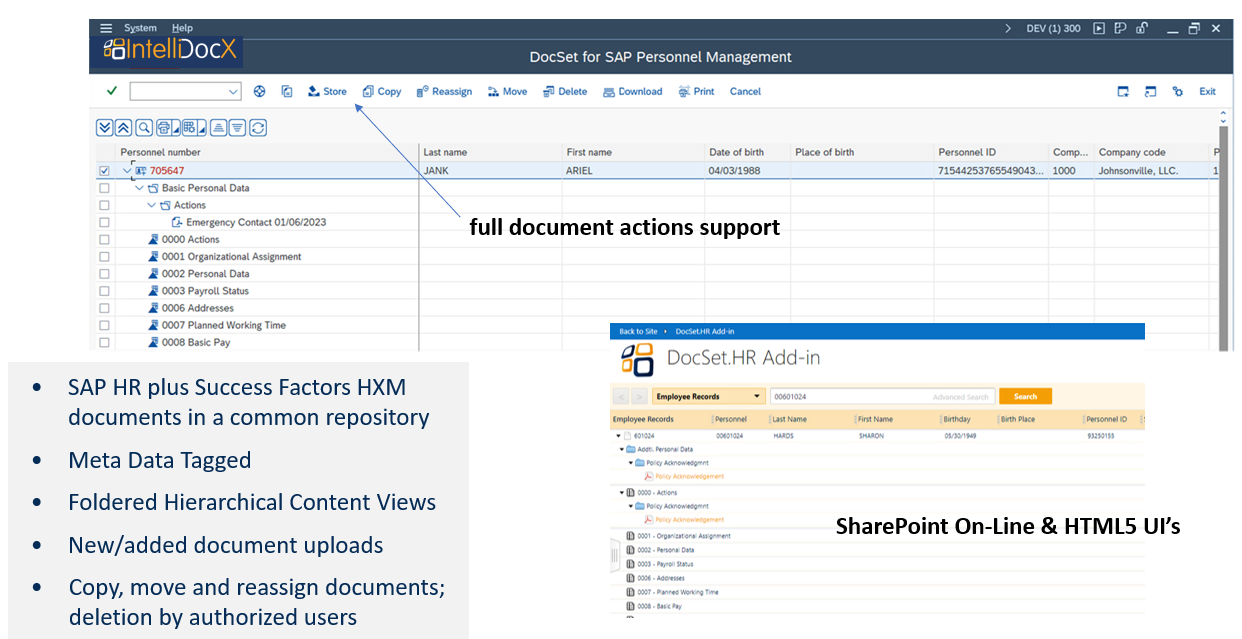Click the Back to Site link
This screenshot has height=639, width=1242.
638,331
